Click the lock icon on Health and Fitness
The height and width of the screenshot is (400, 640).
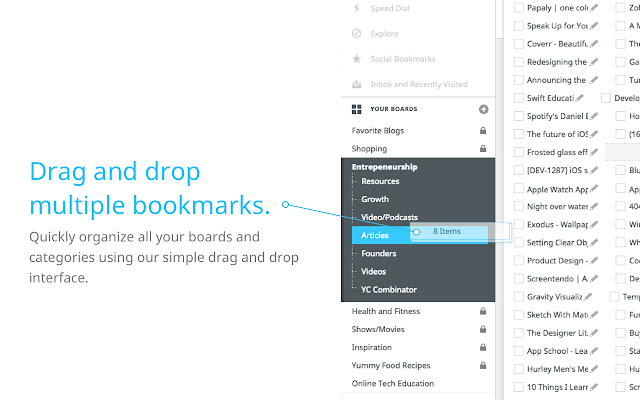[x=483, y=311]
